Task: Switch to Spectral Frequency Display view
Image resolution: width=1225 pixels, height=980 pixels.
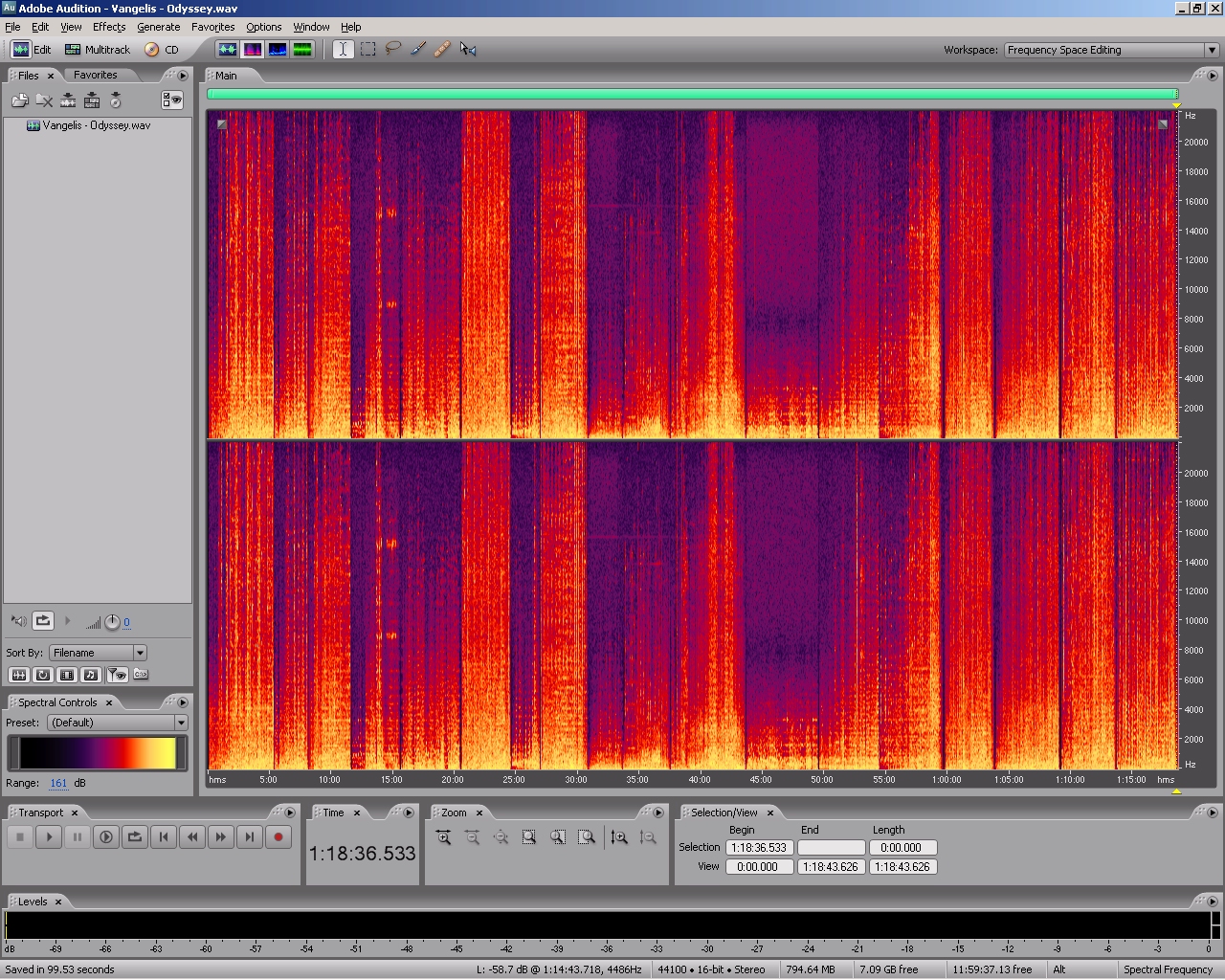Action: tap(253, 49)
